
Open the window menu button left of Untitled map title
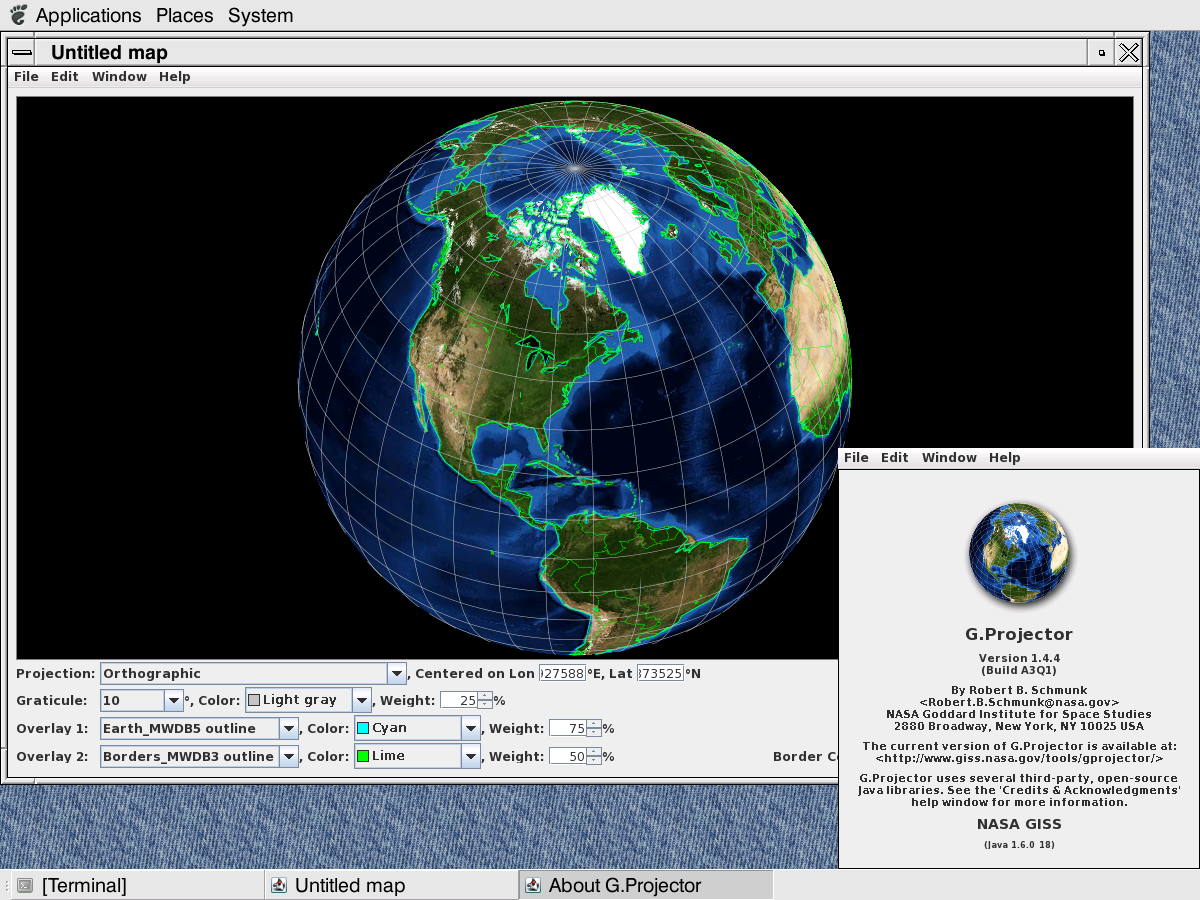tap(22, 53)
